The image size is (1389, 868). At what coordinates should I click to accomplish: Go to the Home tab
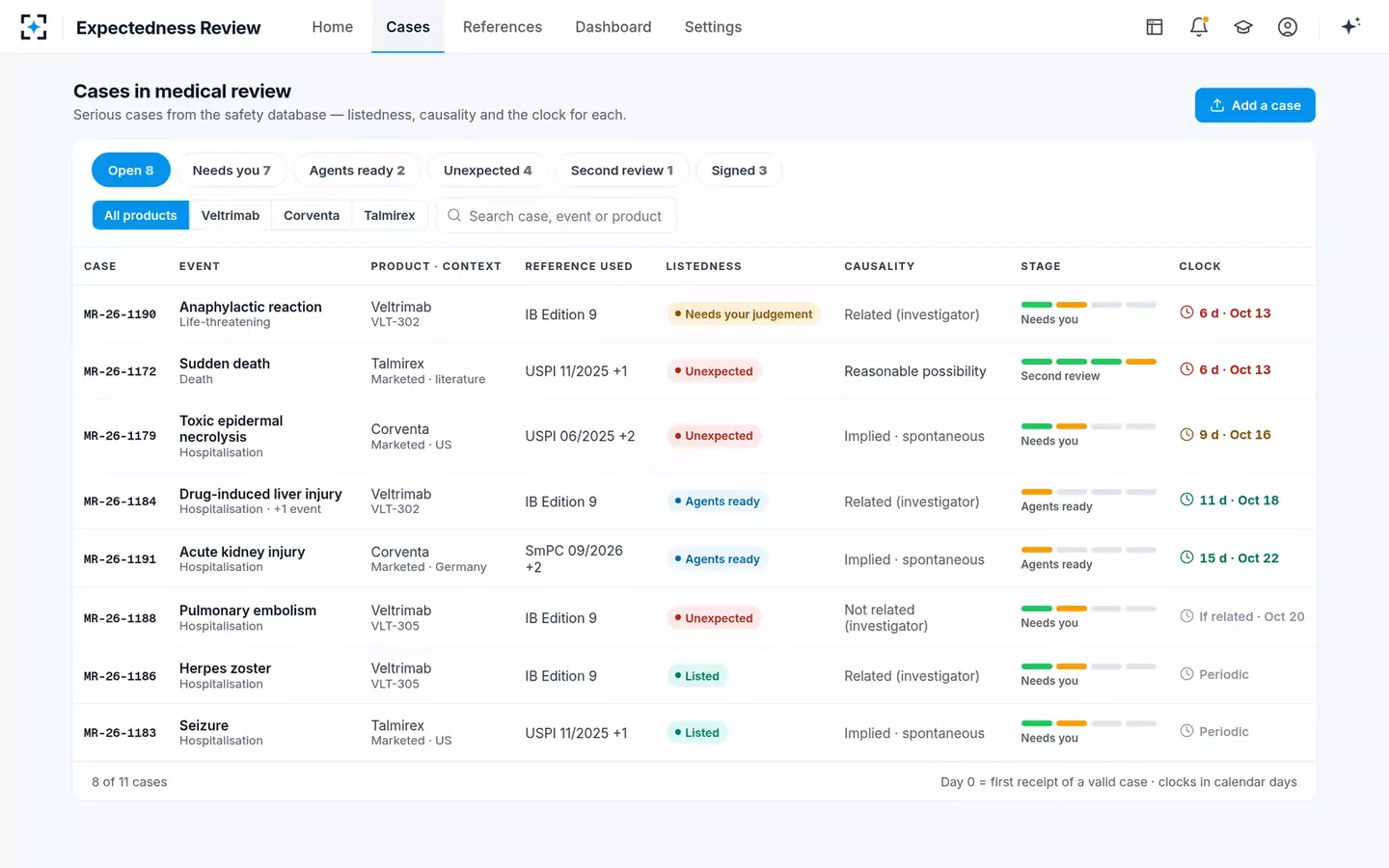[x=333, y=27]
